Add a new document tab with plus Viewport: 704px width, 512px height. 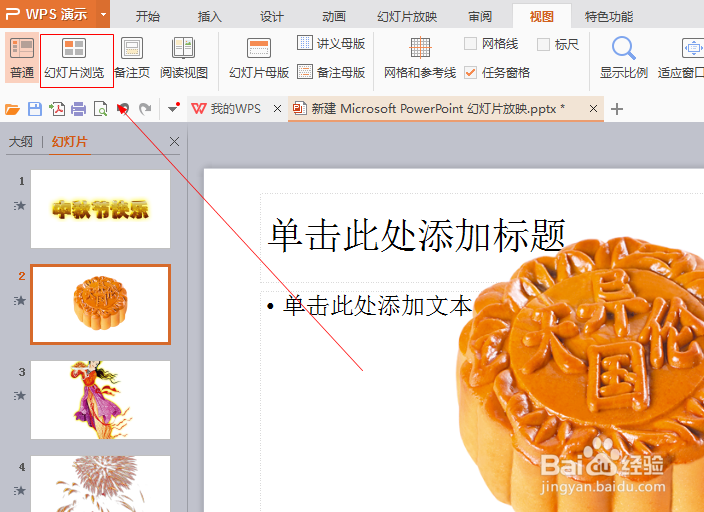click(x=617, y=109)
